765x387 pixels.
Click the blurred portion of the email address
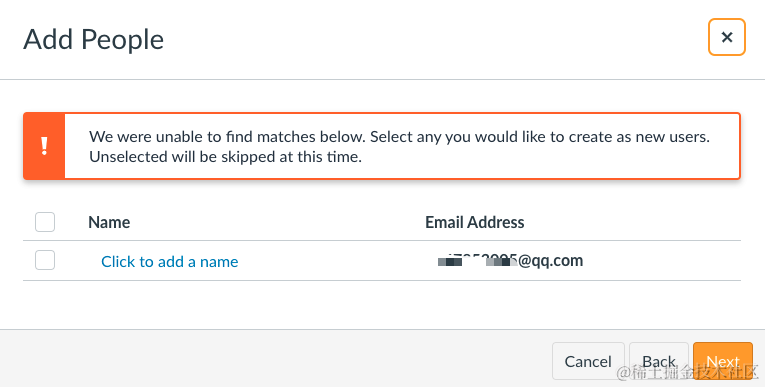pos(477,261)
